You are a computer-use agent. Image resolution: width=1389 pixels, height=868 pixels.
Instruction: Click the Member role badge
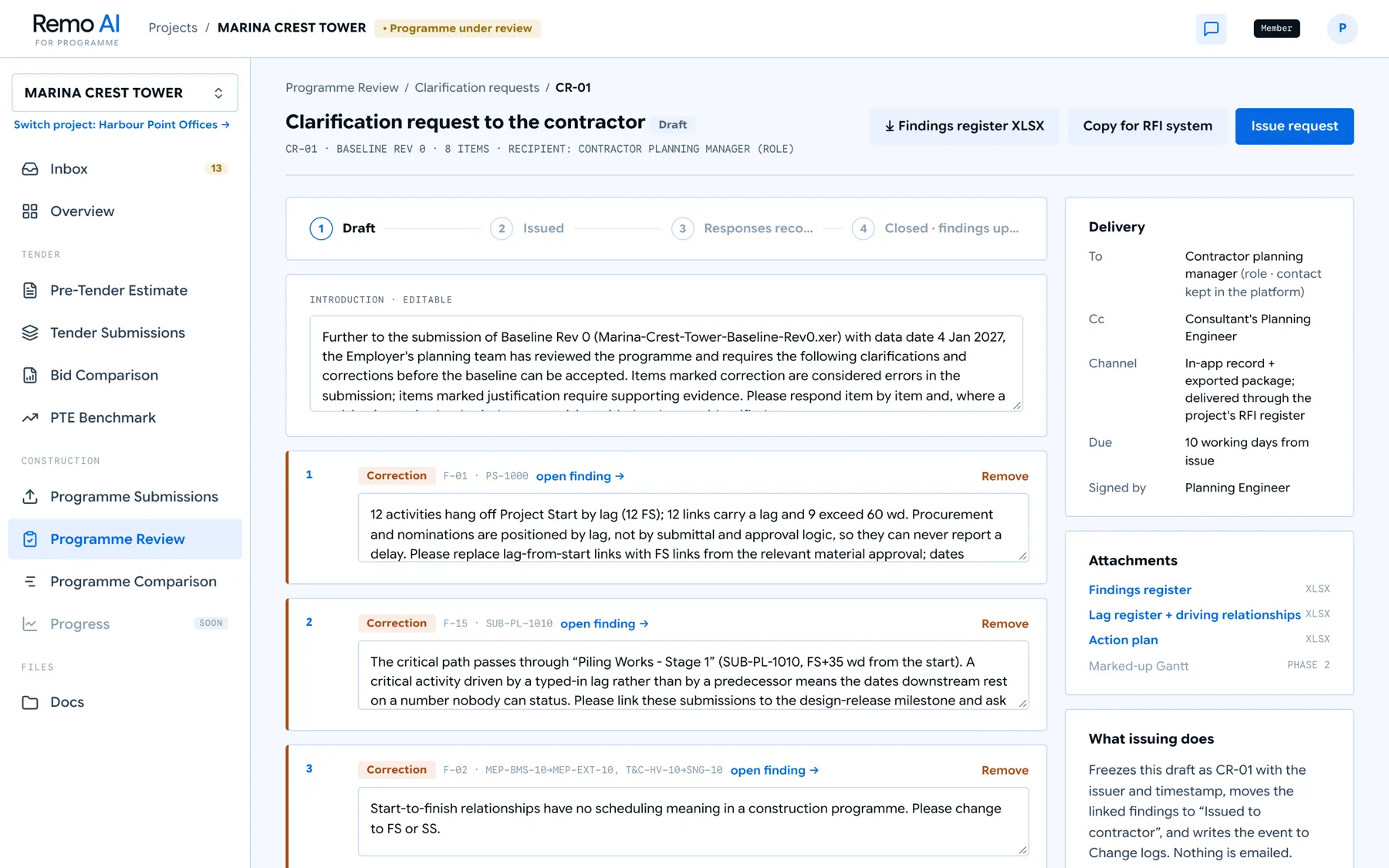click(x=1276, y=29)
